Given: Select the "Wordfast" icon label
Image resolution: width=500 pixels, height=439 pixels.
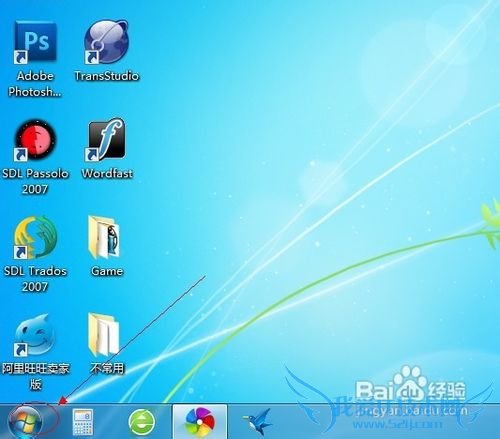Looking at the screenshot, I should click(x=107, y=173).
